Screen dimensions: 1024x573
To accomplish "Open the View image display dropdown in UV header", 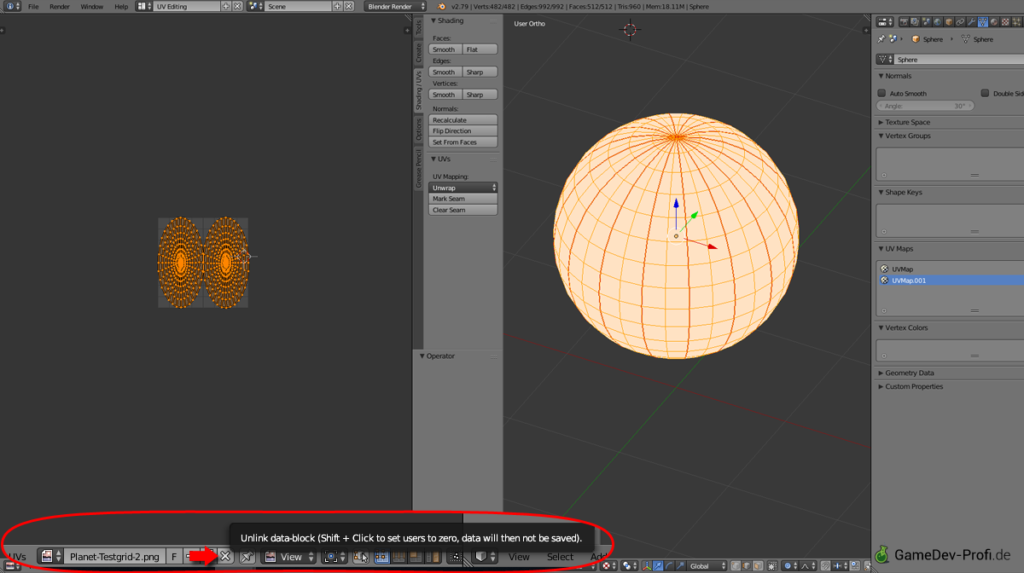I will tap(289, 557).
